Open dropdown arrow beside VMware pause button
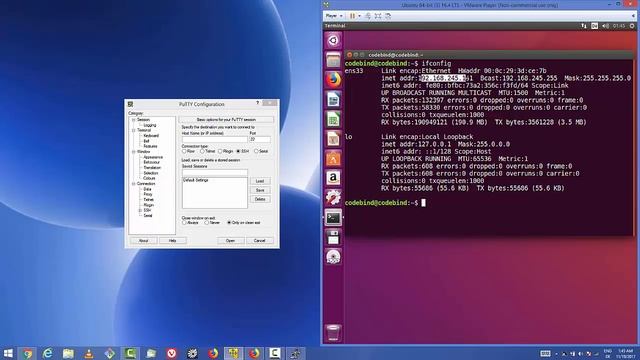 (x=359, y=16)
